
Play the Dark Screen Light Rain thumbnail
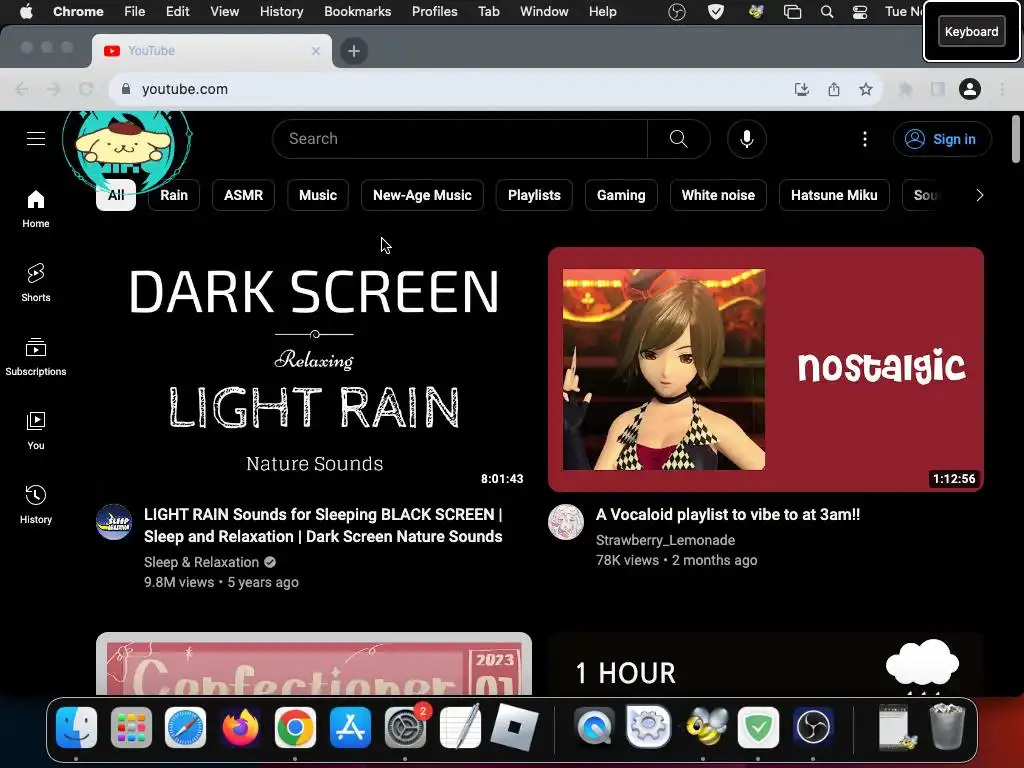(x=313, y=369)
